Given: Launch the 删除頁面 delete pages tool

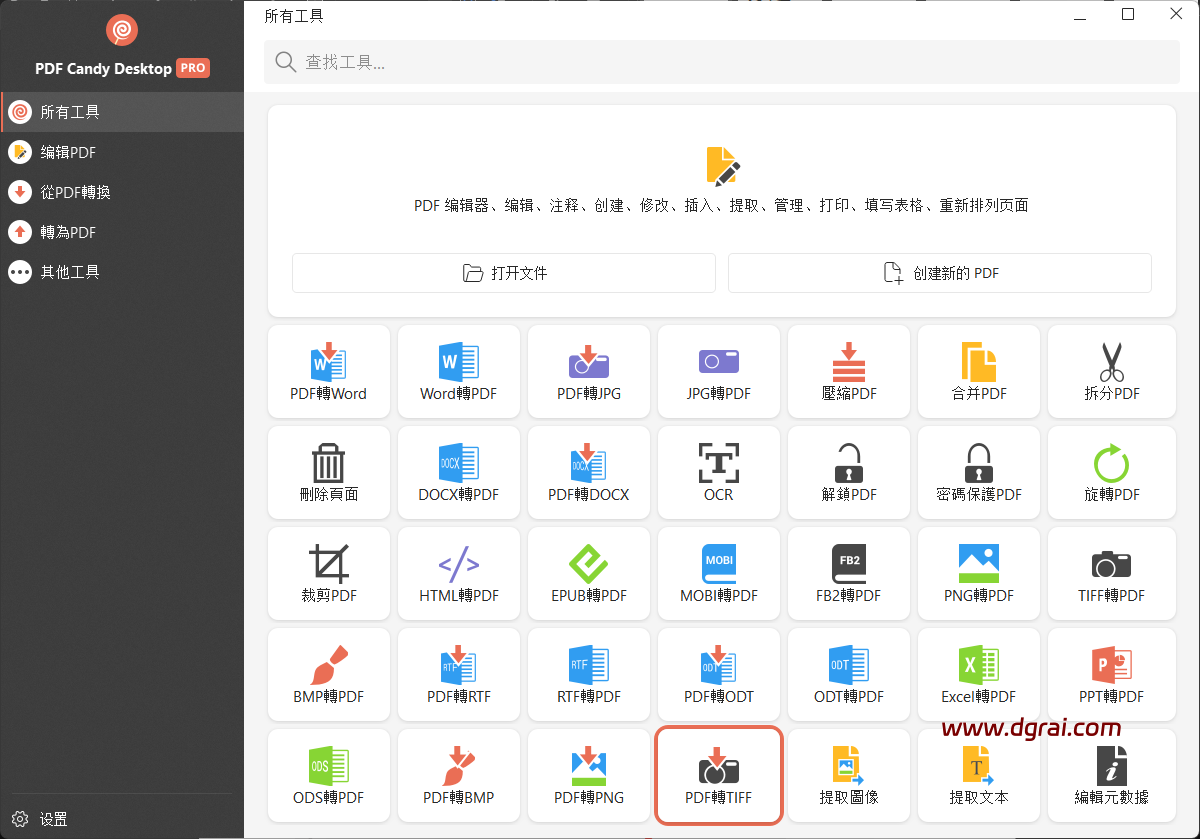Looking at the screenshot, I should tap(328, 472).
